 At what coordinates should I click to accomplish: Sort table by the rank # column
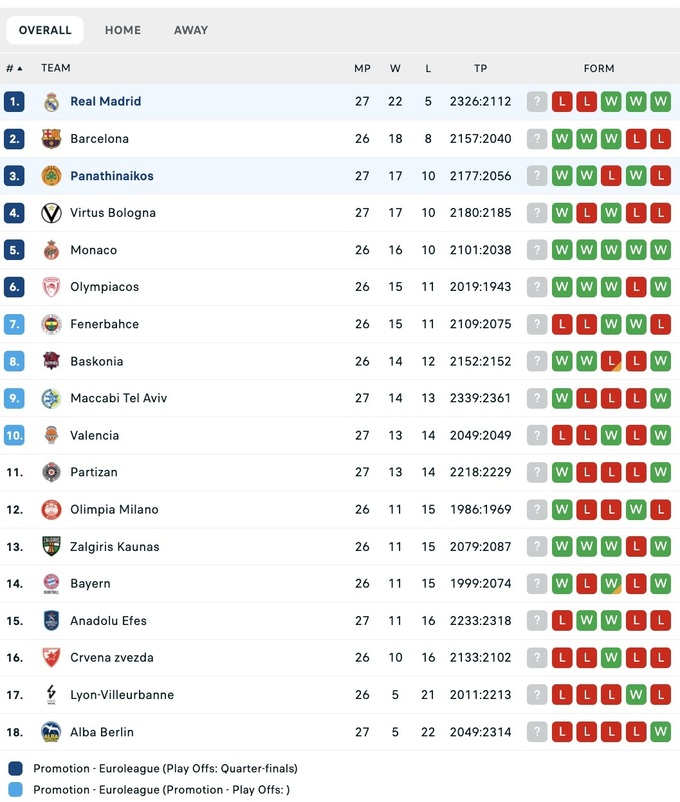[14, 68]
